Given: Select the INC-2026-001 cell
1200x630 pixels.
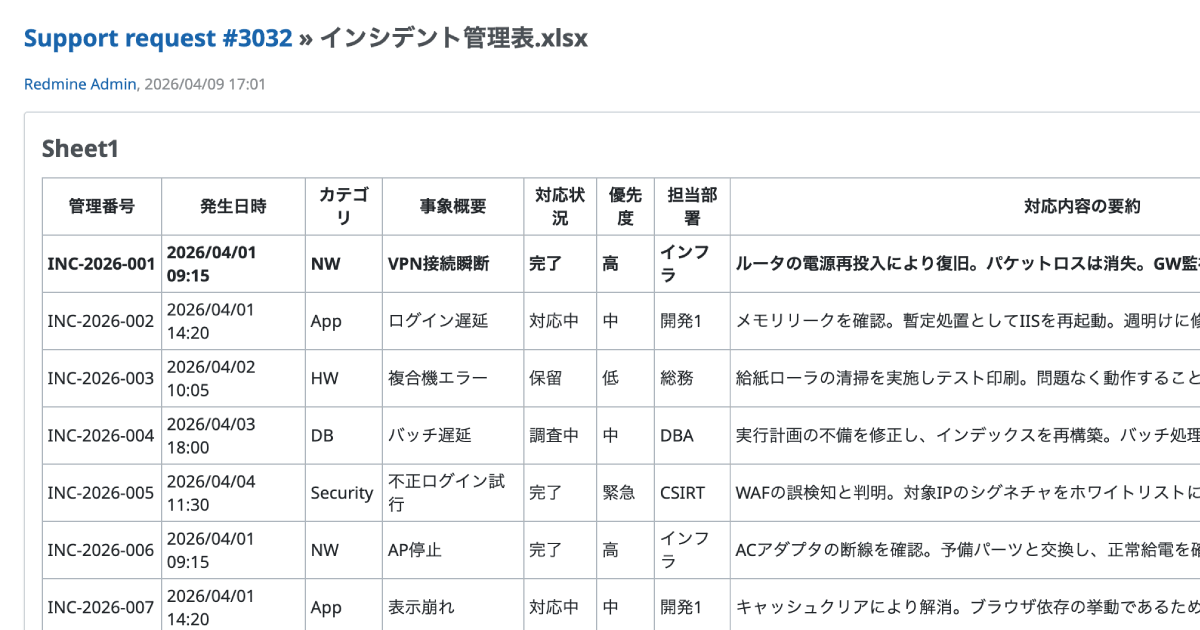Looking at the screenshot, I should point(101,264).
